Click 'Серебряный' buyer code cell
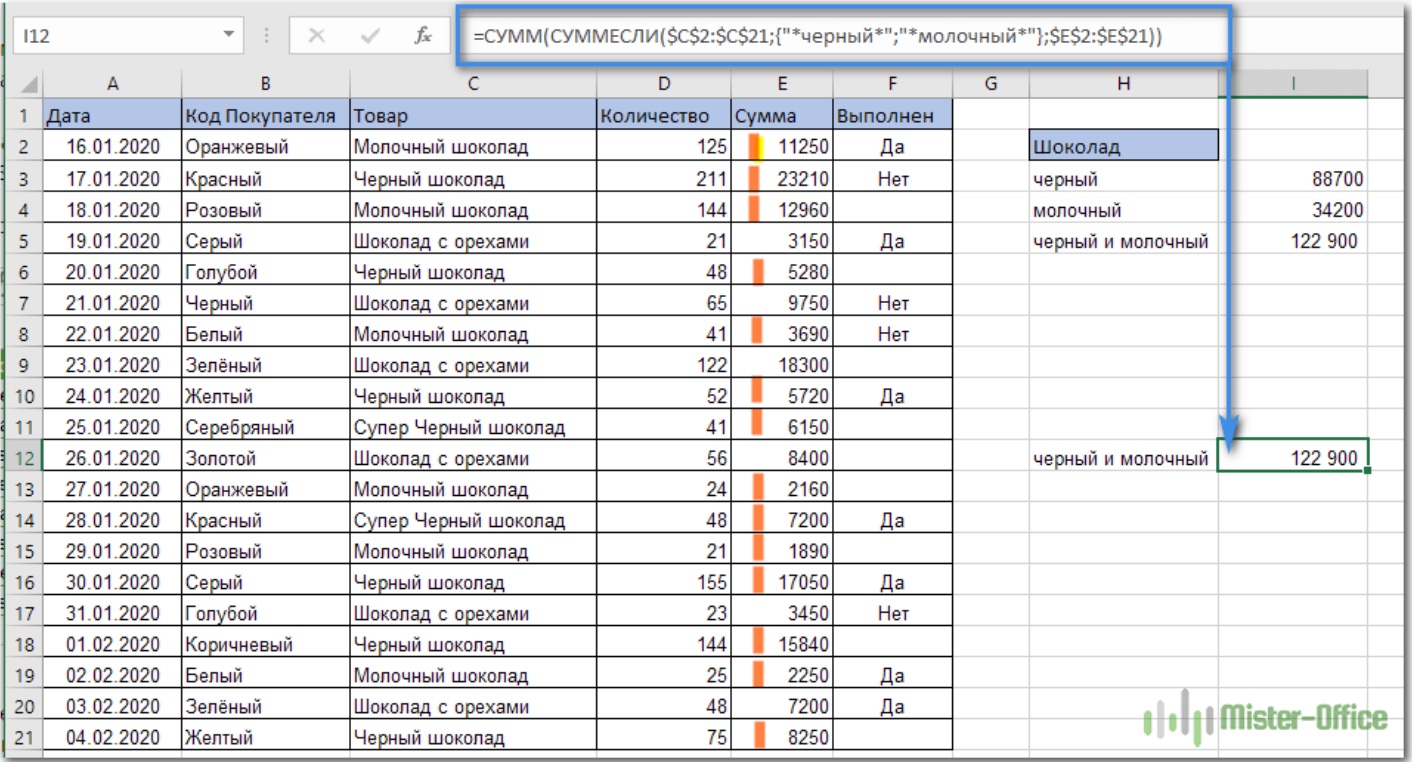Viewport: 1412px width, 762px height. tap(265, 427)
